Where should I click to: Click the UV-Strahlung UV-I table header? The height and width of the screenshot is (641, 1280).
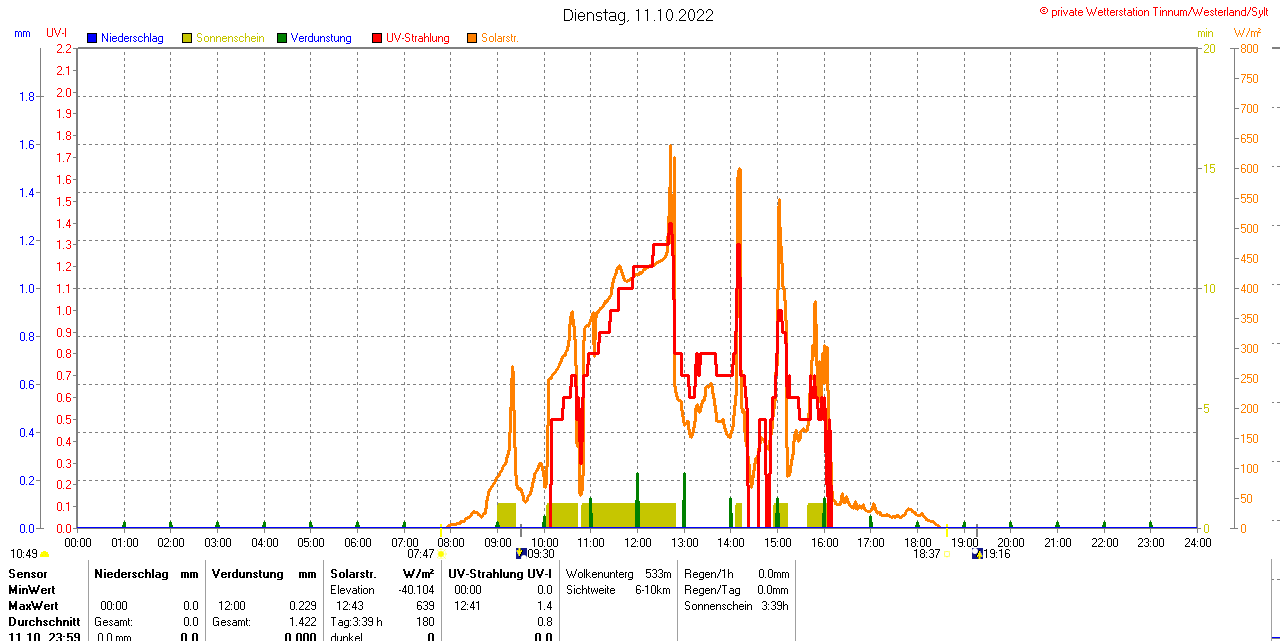(500, 573)
